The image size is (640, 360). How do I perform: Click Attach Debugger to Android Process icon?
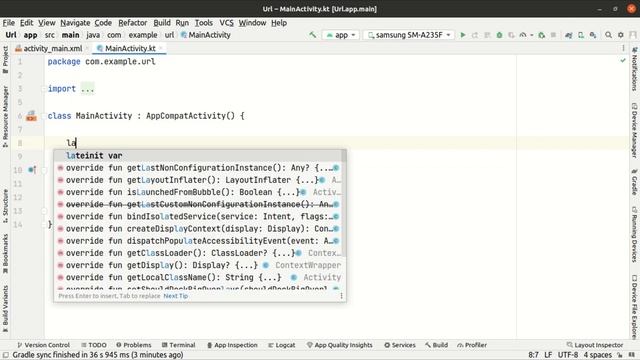point(542,35)
